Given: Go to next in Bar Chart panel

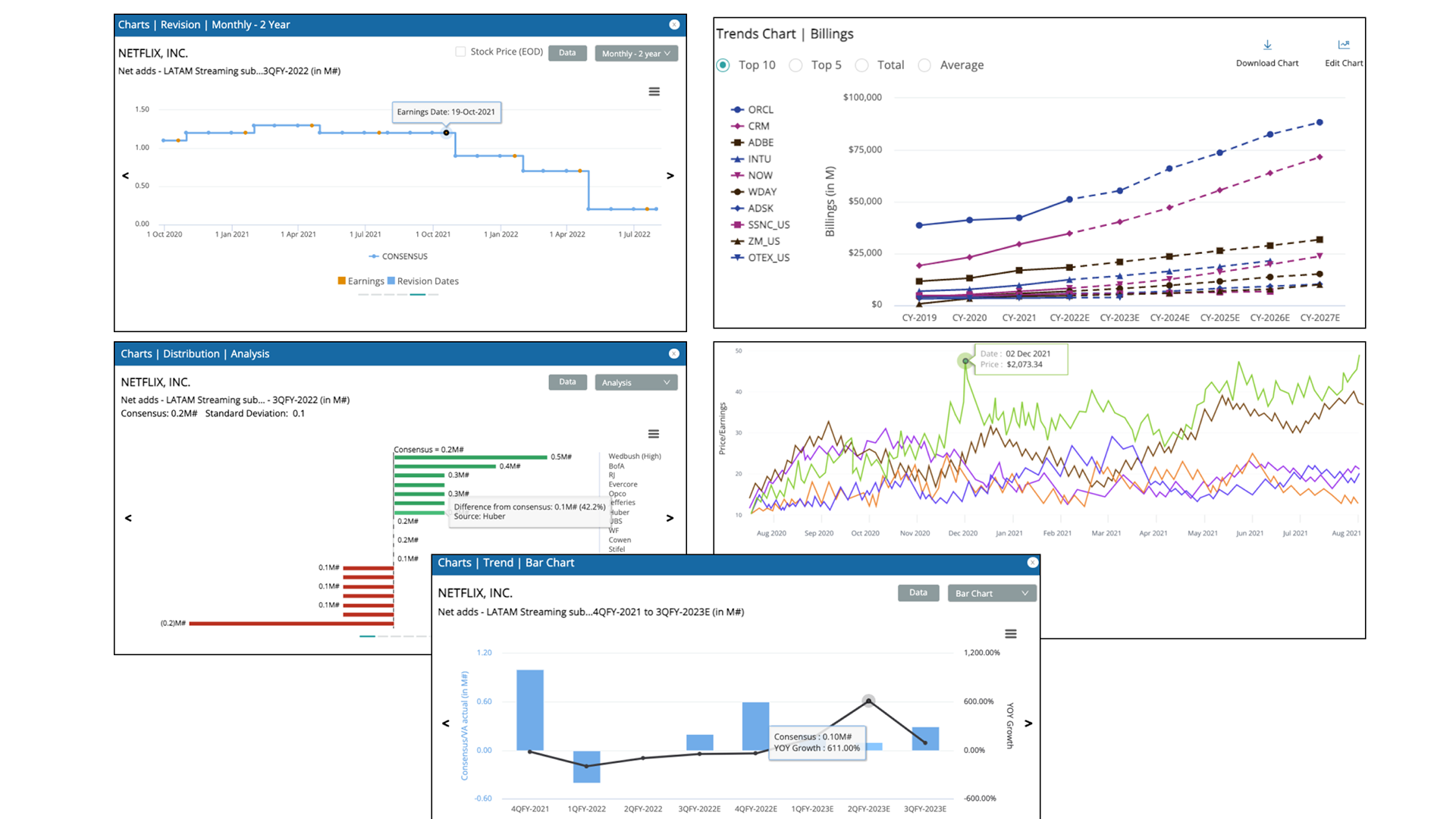Looking at the screenshot, I should [1028, 723].
